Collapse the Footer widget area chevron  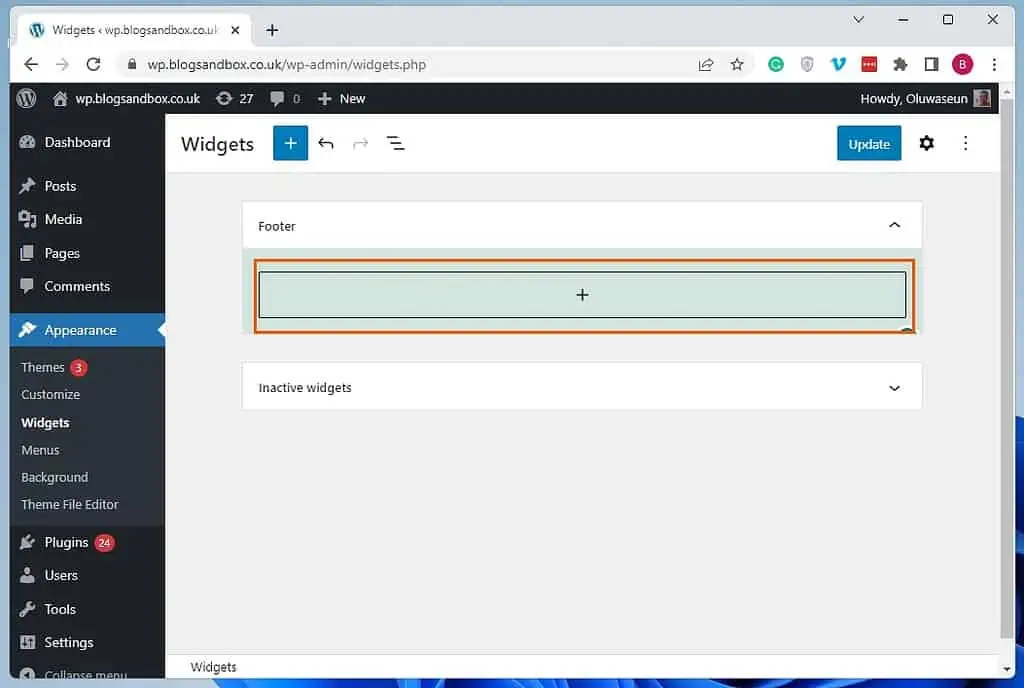pyautogui.click(x=894, y=225)
